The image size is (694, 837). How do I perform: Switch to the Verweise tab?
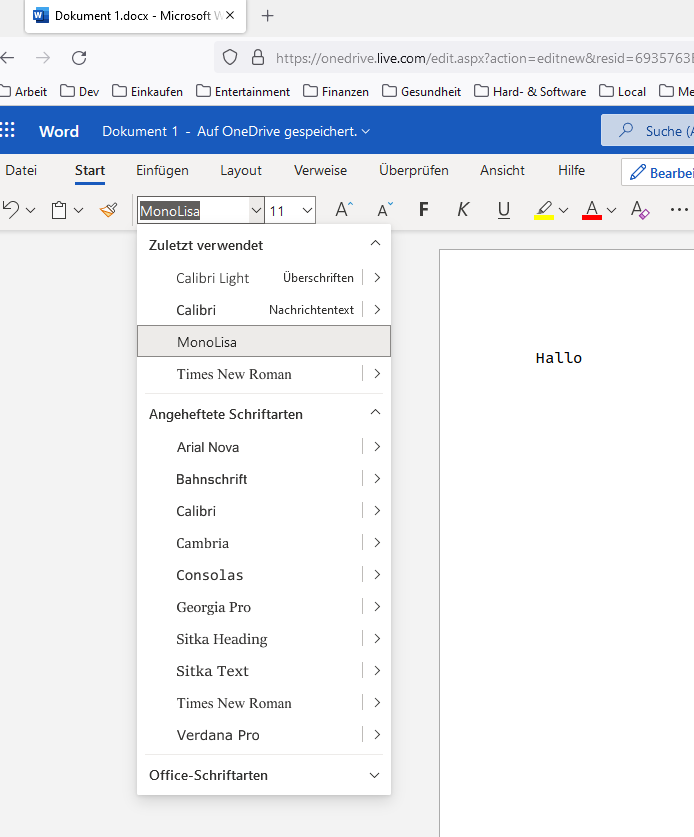pos(320,170)
